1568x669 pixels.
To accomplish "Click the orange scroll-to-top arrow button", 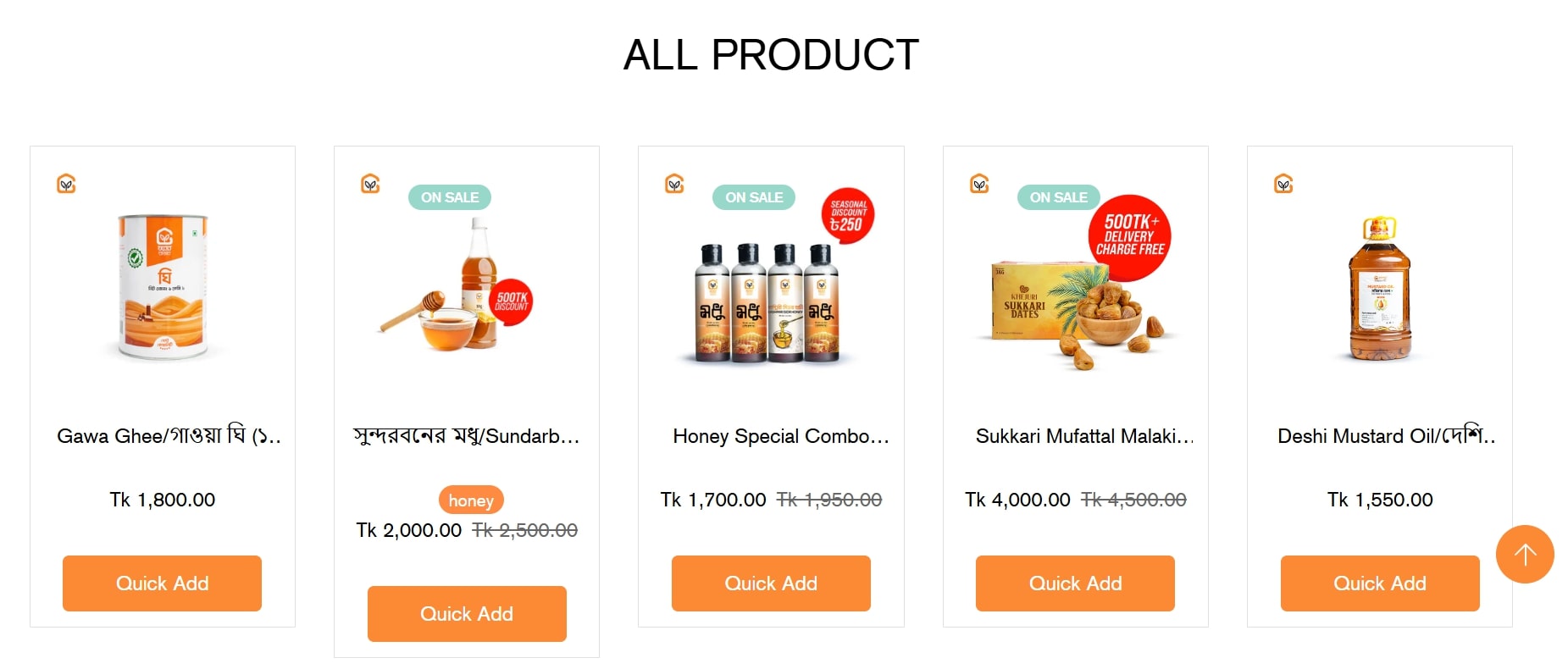I will (x=1524, y=555).
